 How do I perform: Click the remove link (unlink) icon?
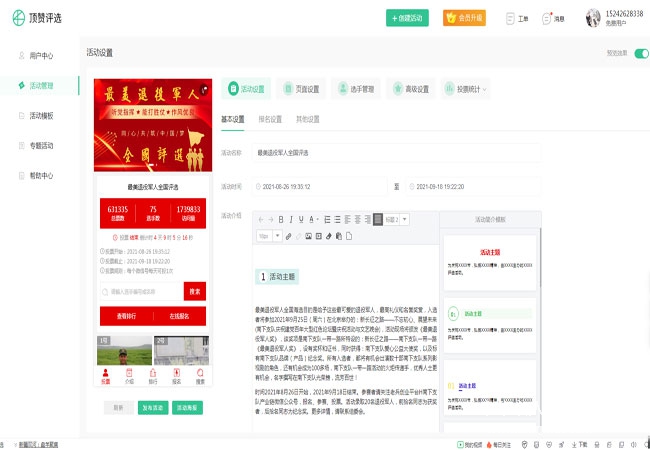[x=298, y=236]
